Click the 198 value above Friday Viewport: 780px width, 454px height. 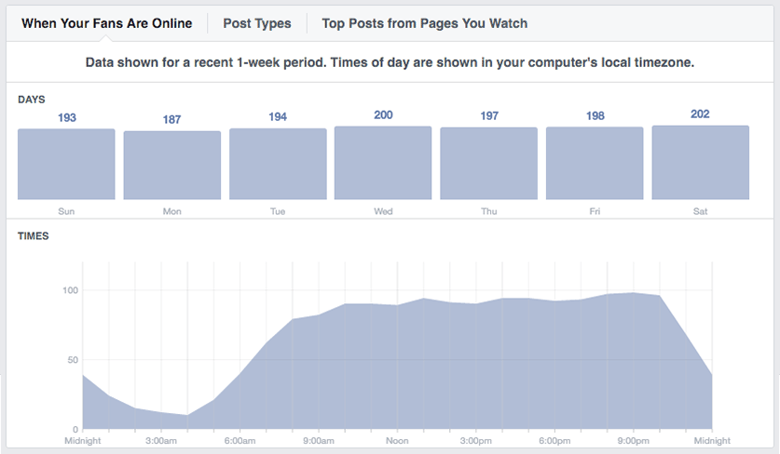595,116
